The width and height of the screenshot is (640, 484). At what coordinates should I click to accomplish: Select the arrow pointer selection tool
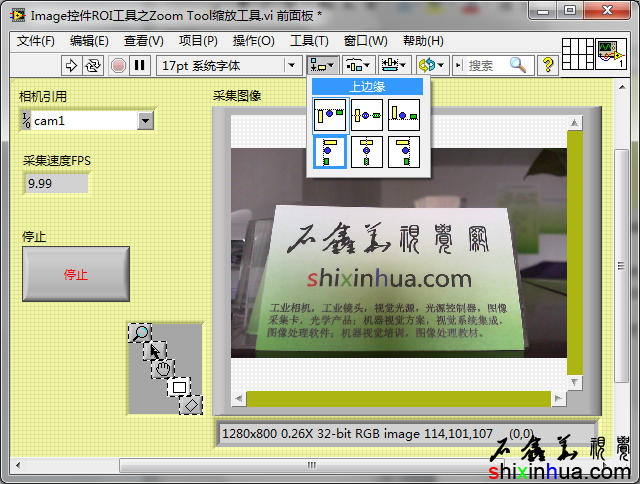[154, 350]
